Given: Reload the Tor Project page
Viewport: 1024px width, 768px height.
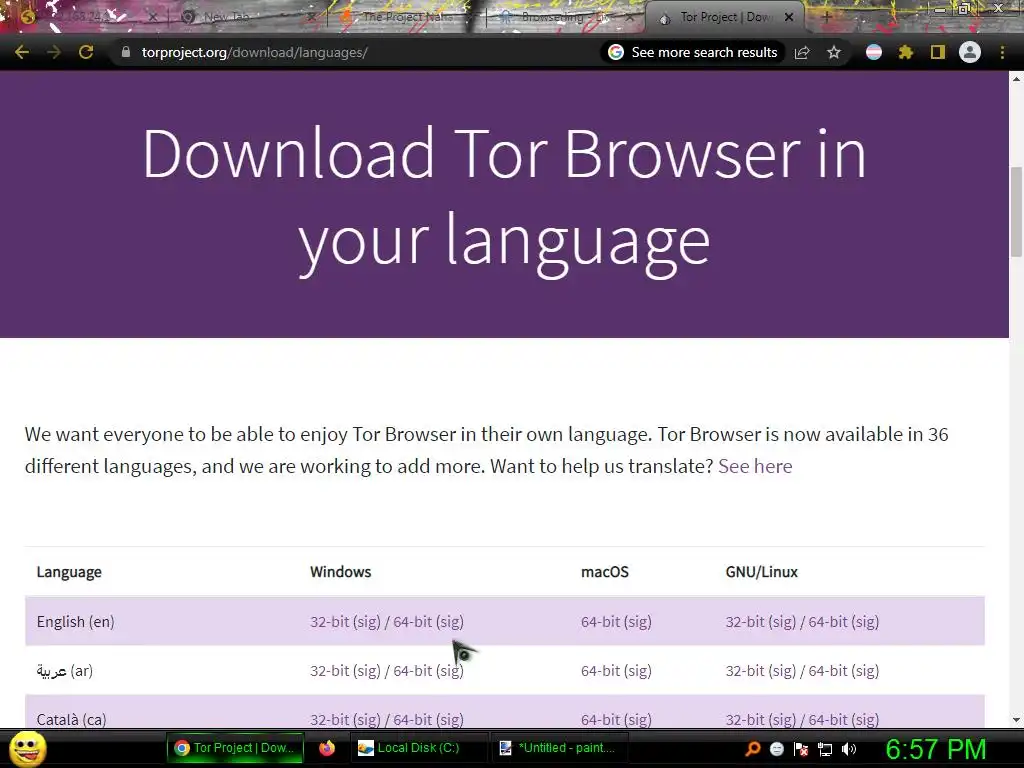Looking at the screenshot, I should pos(86,52).
